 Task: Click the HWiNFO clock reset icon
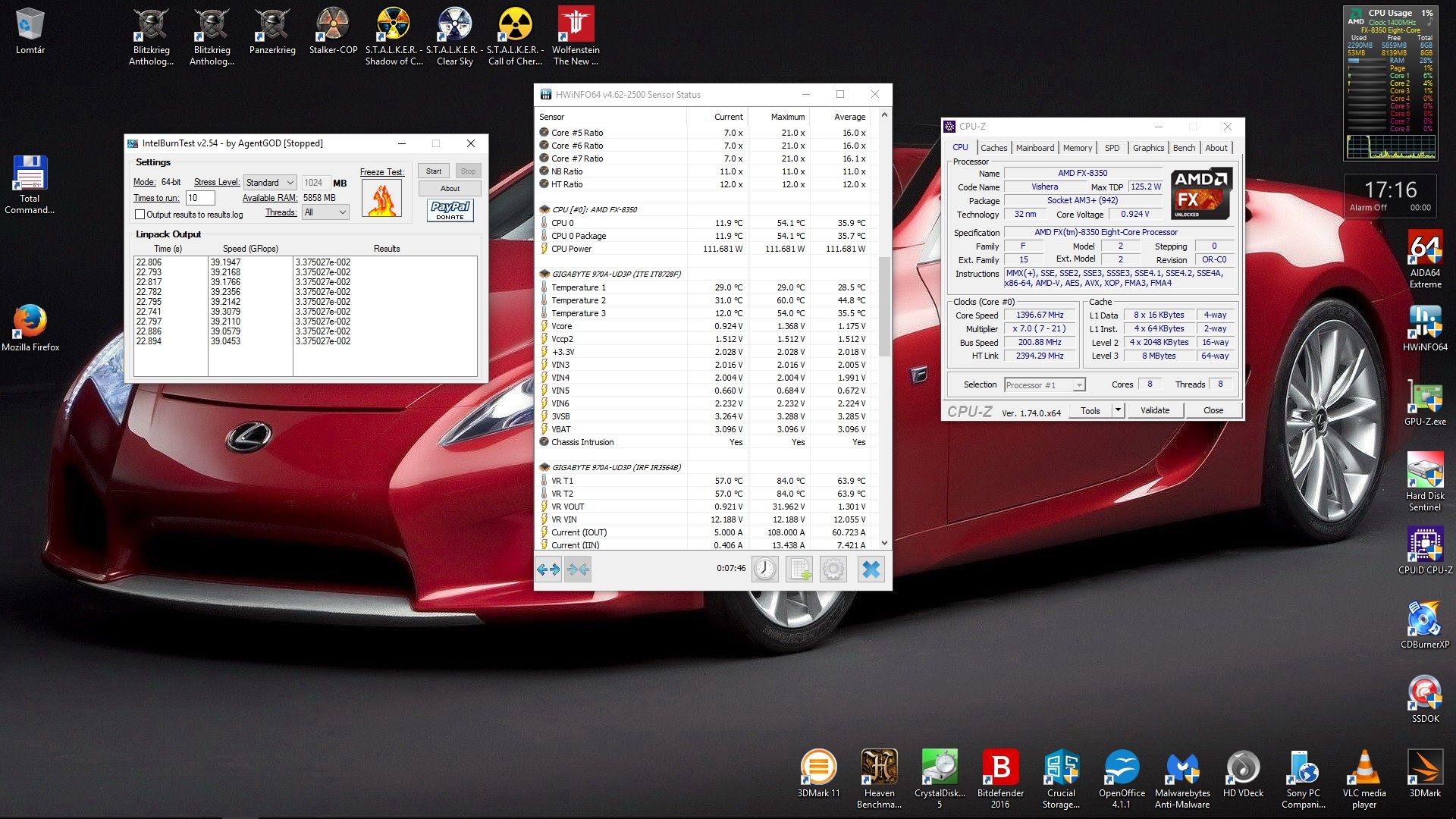[764, 569]
